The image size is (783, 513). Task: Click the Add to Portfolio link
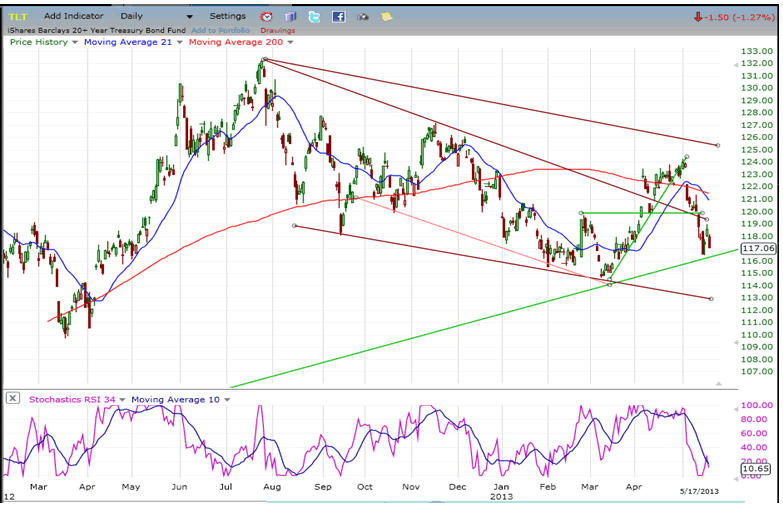pos(218,30)
